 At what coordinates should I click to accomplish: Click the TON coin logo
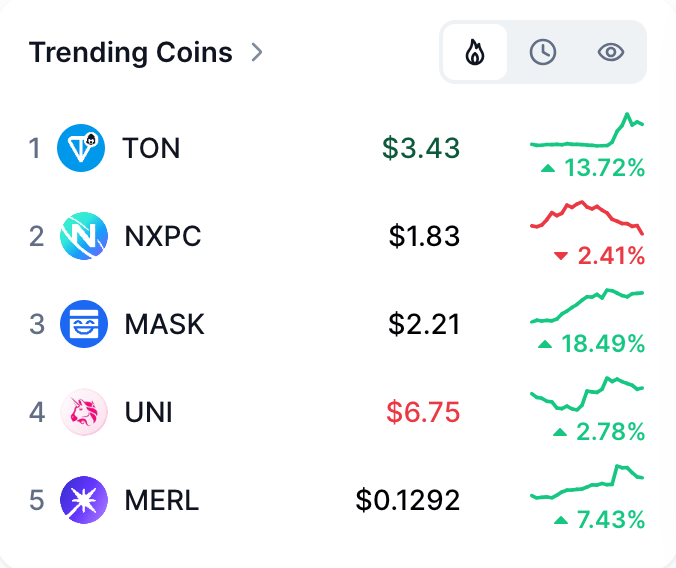click(81, 148)
